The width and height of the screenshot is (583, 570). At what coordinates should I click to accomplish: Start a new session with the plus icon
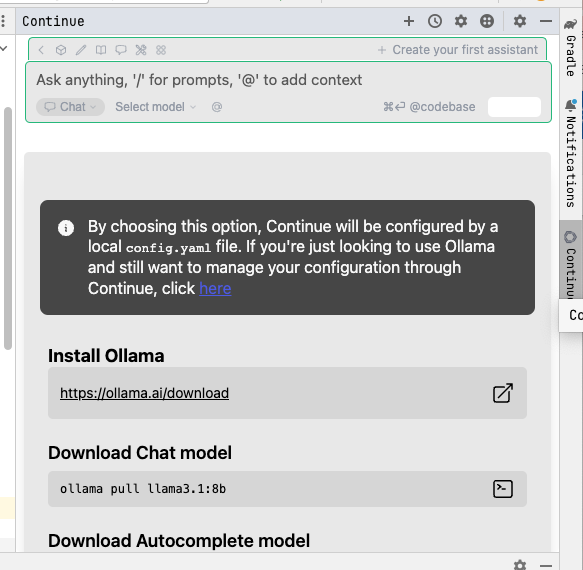click(x=409, y=21)
